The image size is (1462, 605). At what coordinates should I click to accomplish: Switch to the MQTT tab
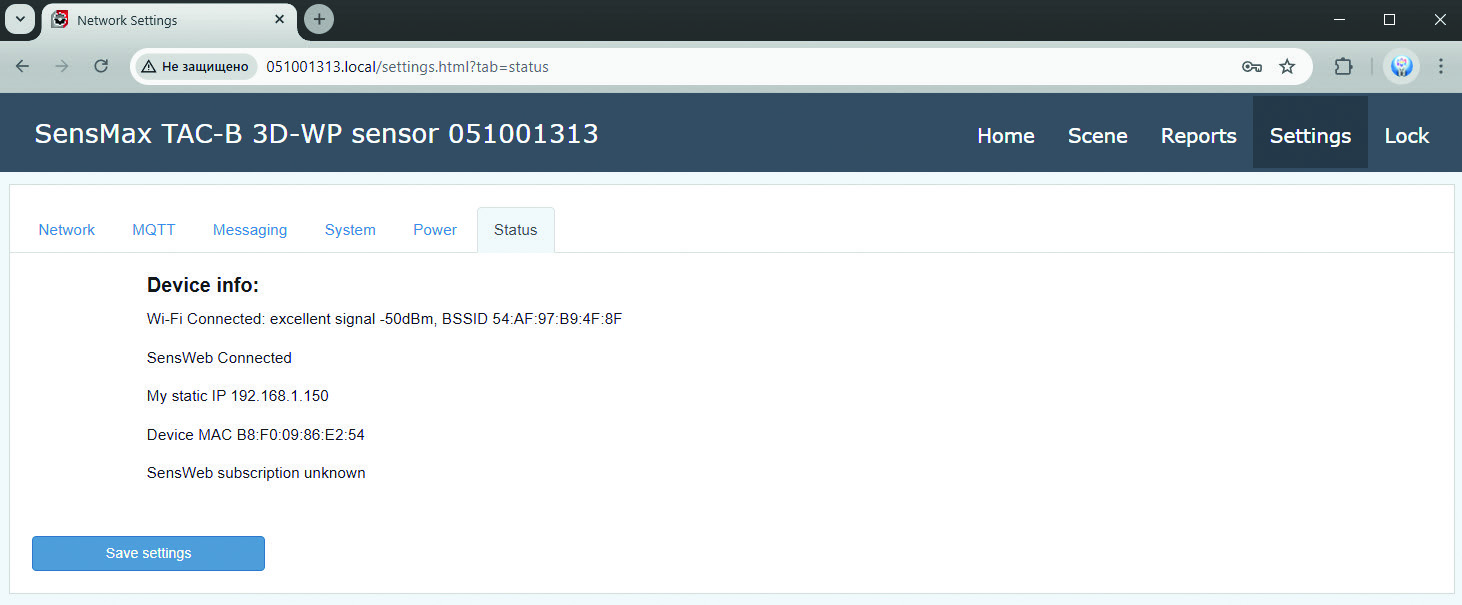point(154,230)
